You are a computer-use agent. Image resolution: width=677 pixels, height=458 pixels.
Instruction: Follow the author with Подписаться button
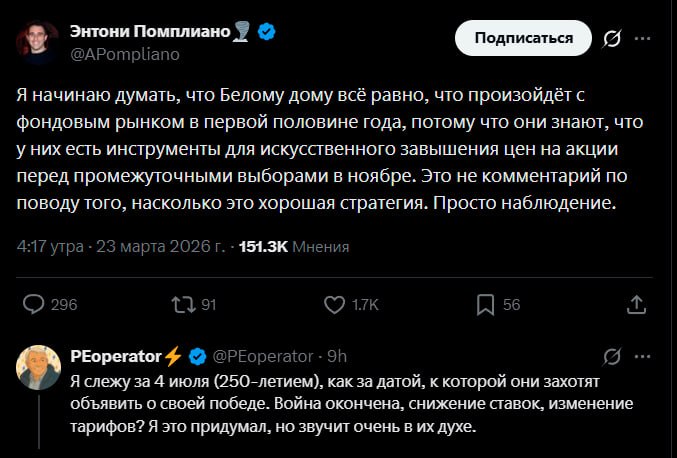[523, 39]
